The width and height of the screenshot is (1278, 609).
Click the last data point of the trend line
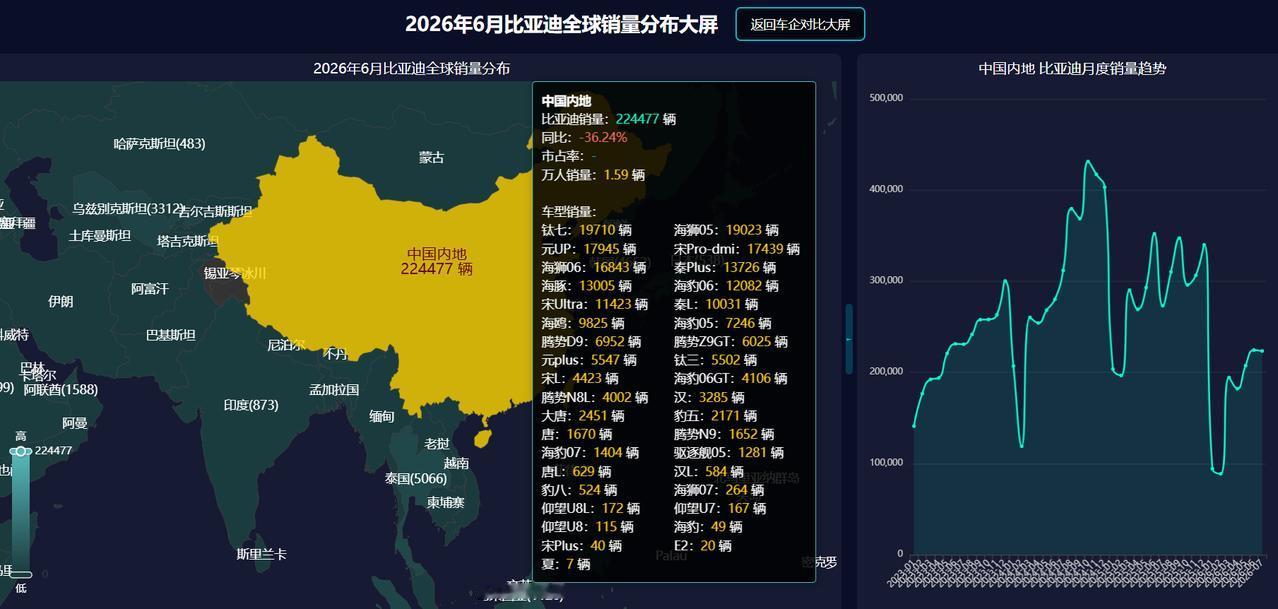pos(1262,351)
